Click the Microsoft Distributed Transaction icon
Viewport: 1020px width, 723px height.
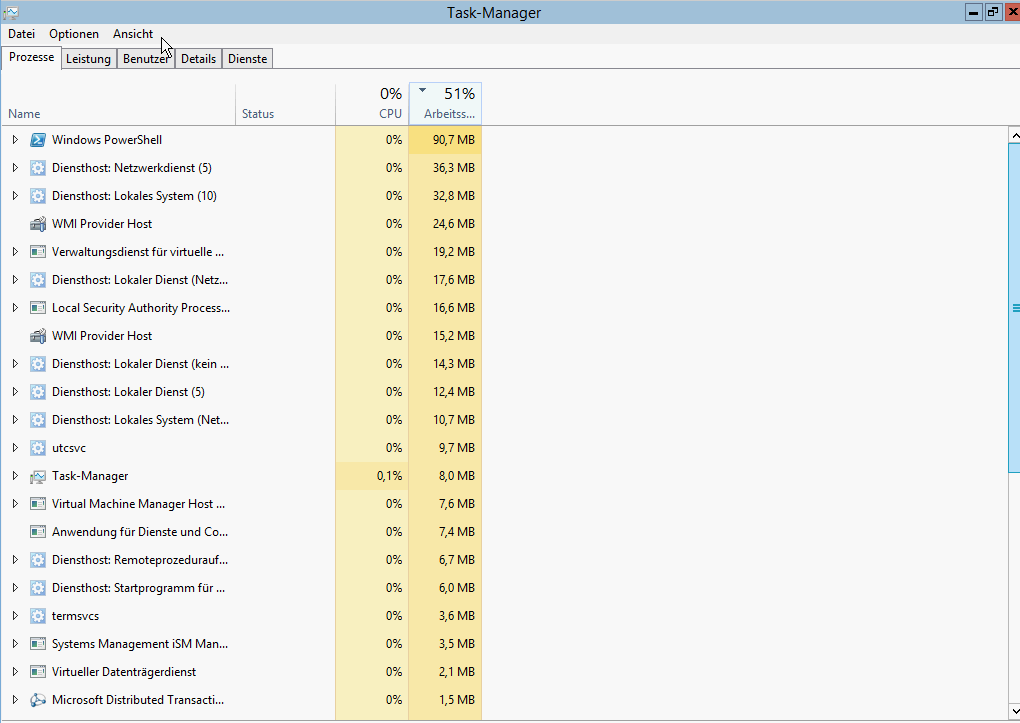pyautogui.click(x=38, y=700)
